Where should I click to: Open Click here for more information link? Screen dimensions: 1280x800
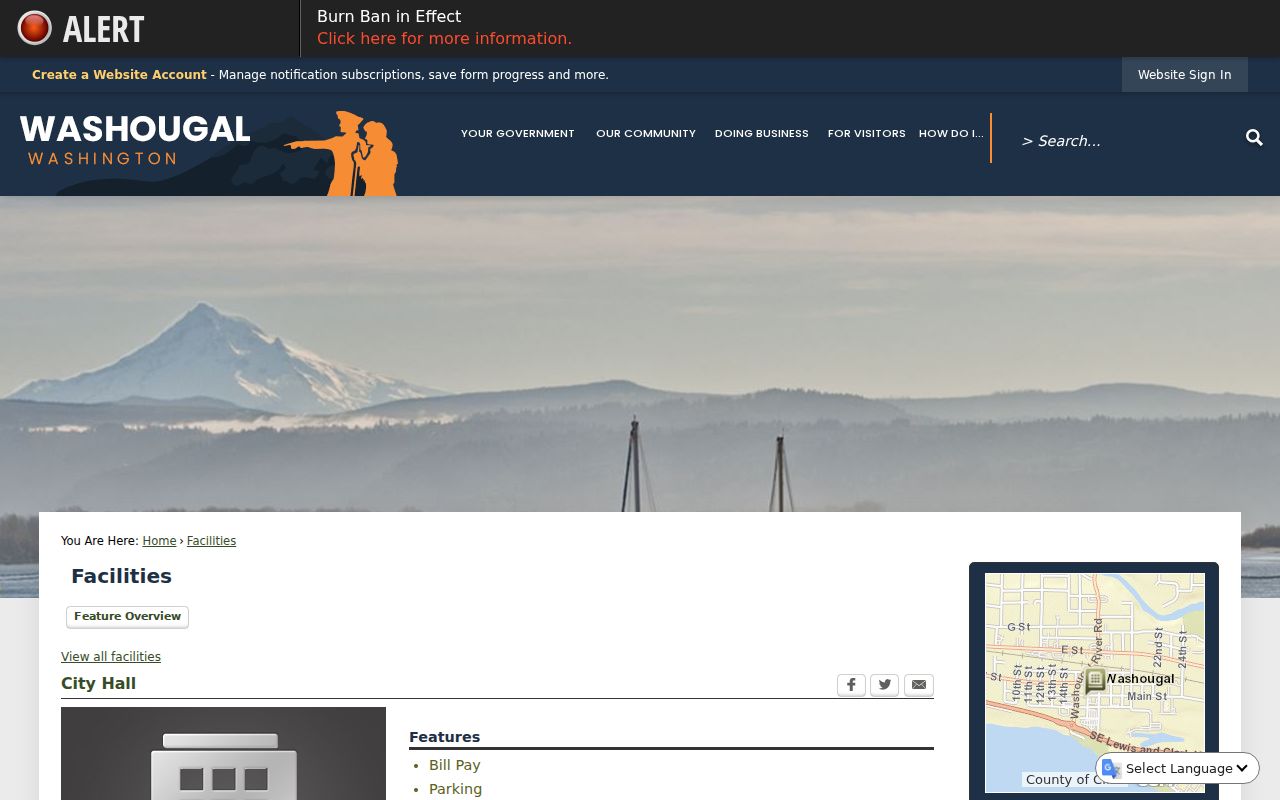tap(444, 39)
